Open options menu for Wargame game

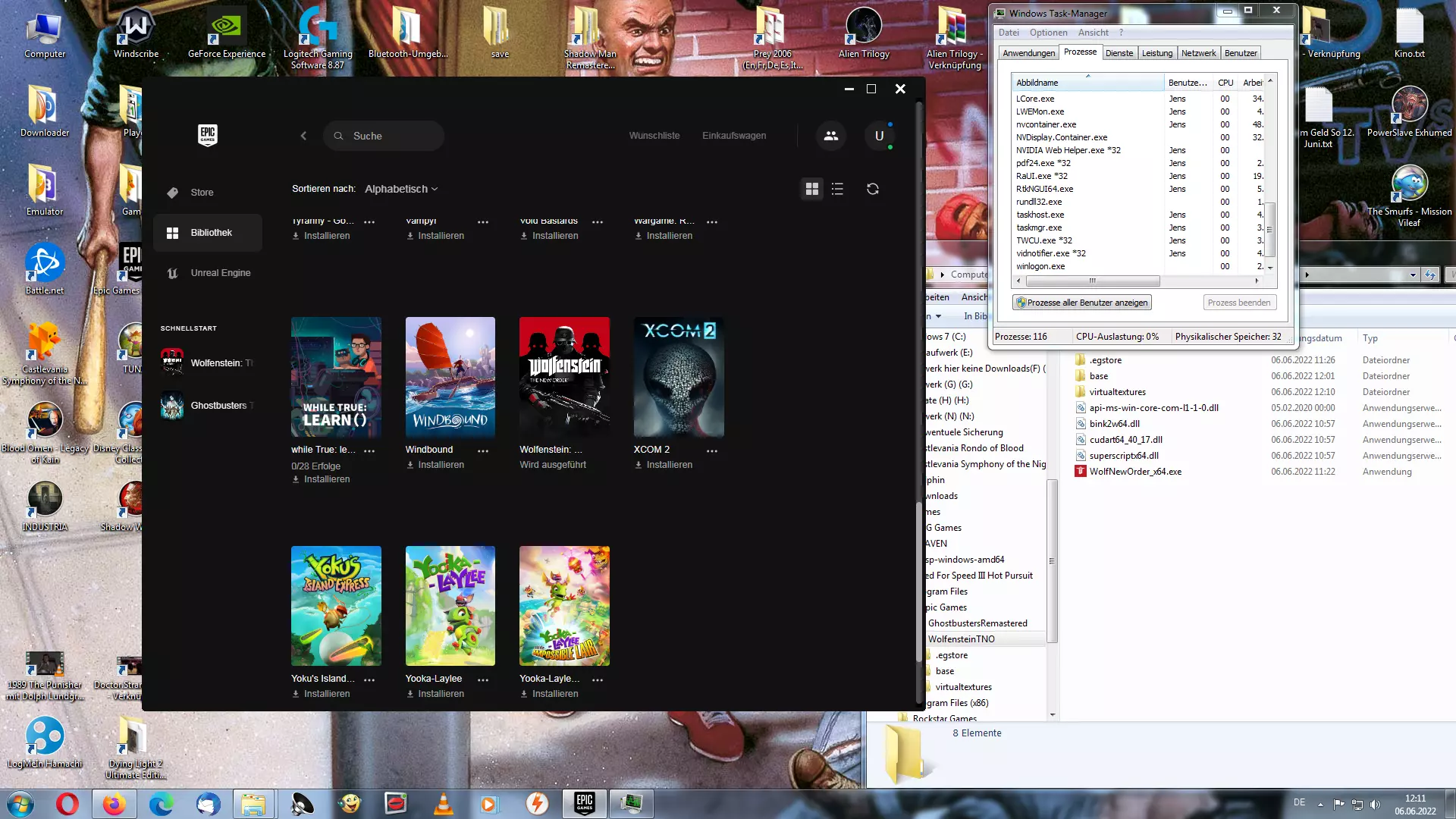pyautogui.click(x=712, y=221)
